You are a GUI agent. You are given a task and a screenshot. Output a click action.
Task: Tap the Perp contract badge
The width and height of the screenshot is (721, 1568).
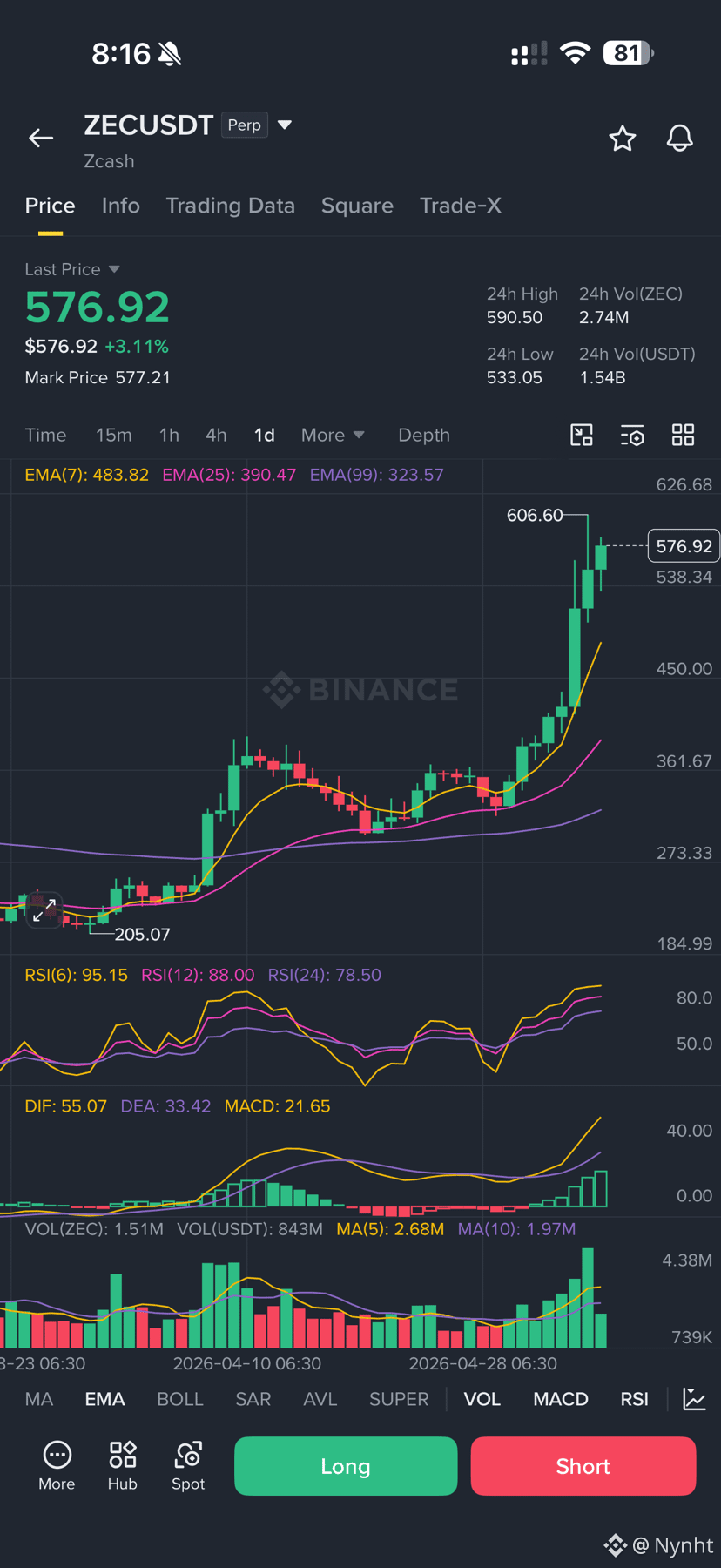[x=245, y=125]
